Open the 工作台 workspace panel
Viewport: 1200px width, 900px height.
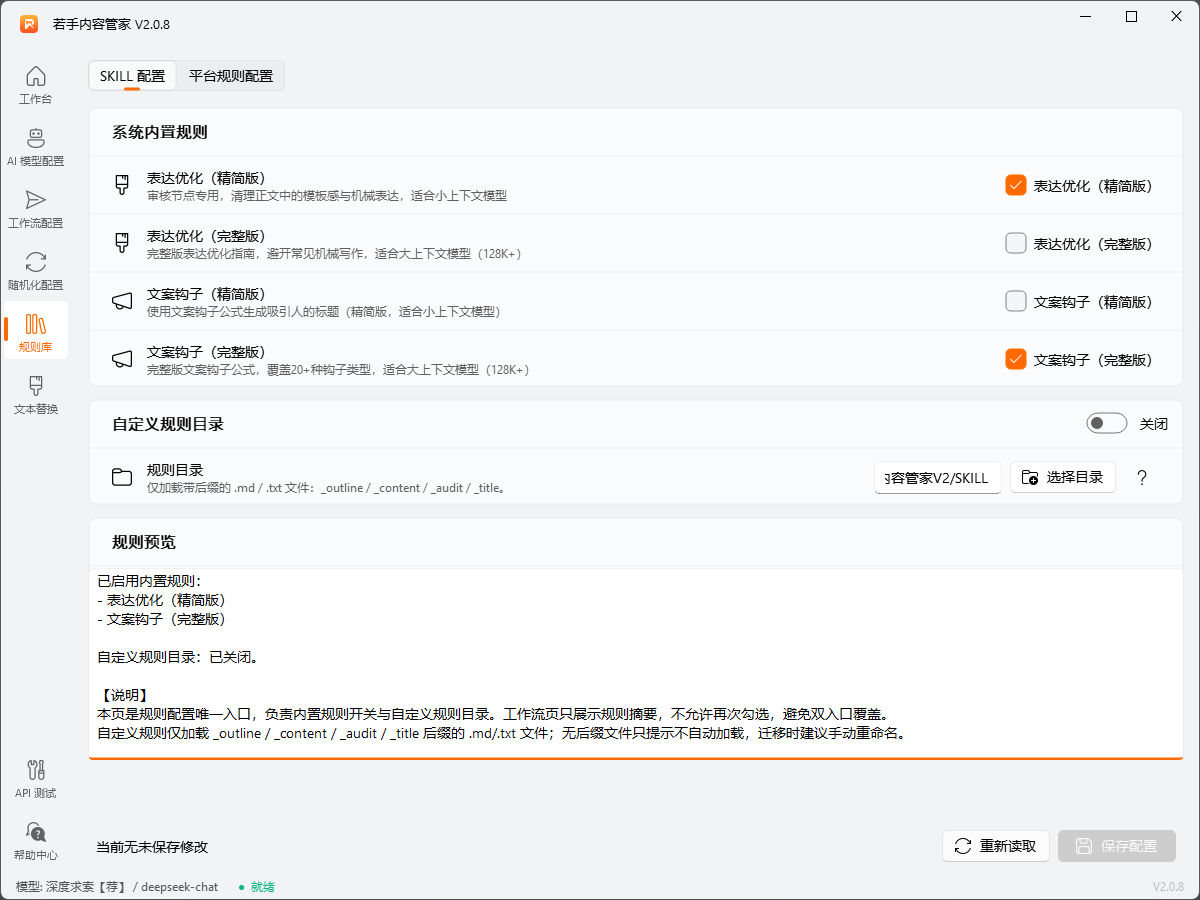[36, 85]
